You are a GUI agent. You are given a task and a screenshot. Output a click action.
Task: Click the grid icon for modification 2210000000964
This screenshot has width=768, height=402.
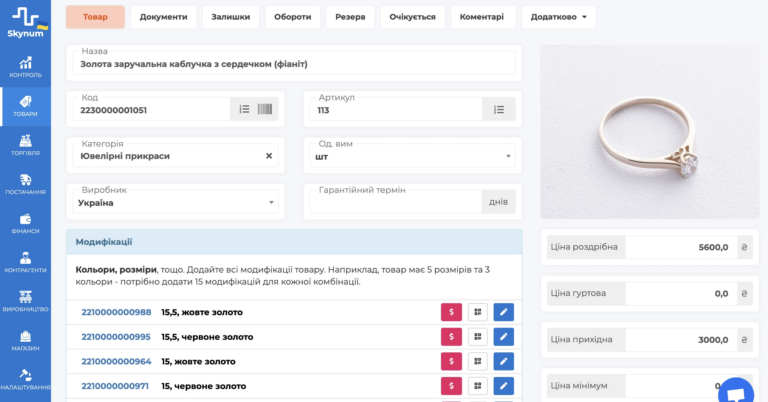point(477,361)
